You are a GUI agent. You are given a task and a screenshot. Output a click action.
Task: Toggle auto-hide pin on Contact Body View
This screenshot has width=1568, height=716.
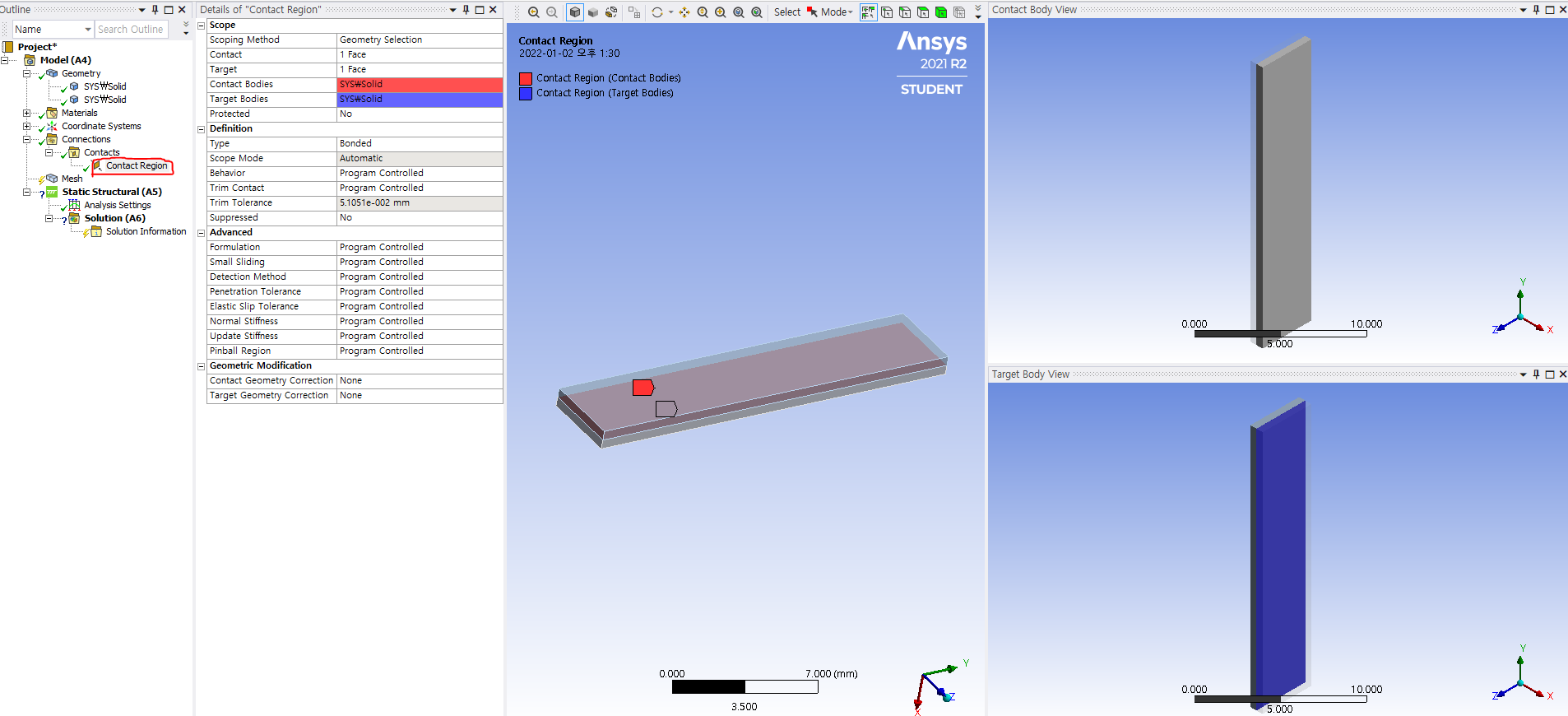1536,10
